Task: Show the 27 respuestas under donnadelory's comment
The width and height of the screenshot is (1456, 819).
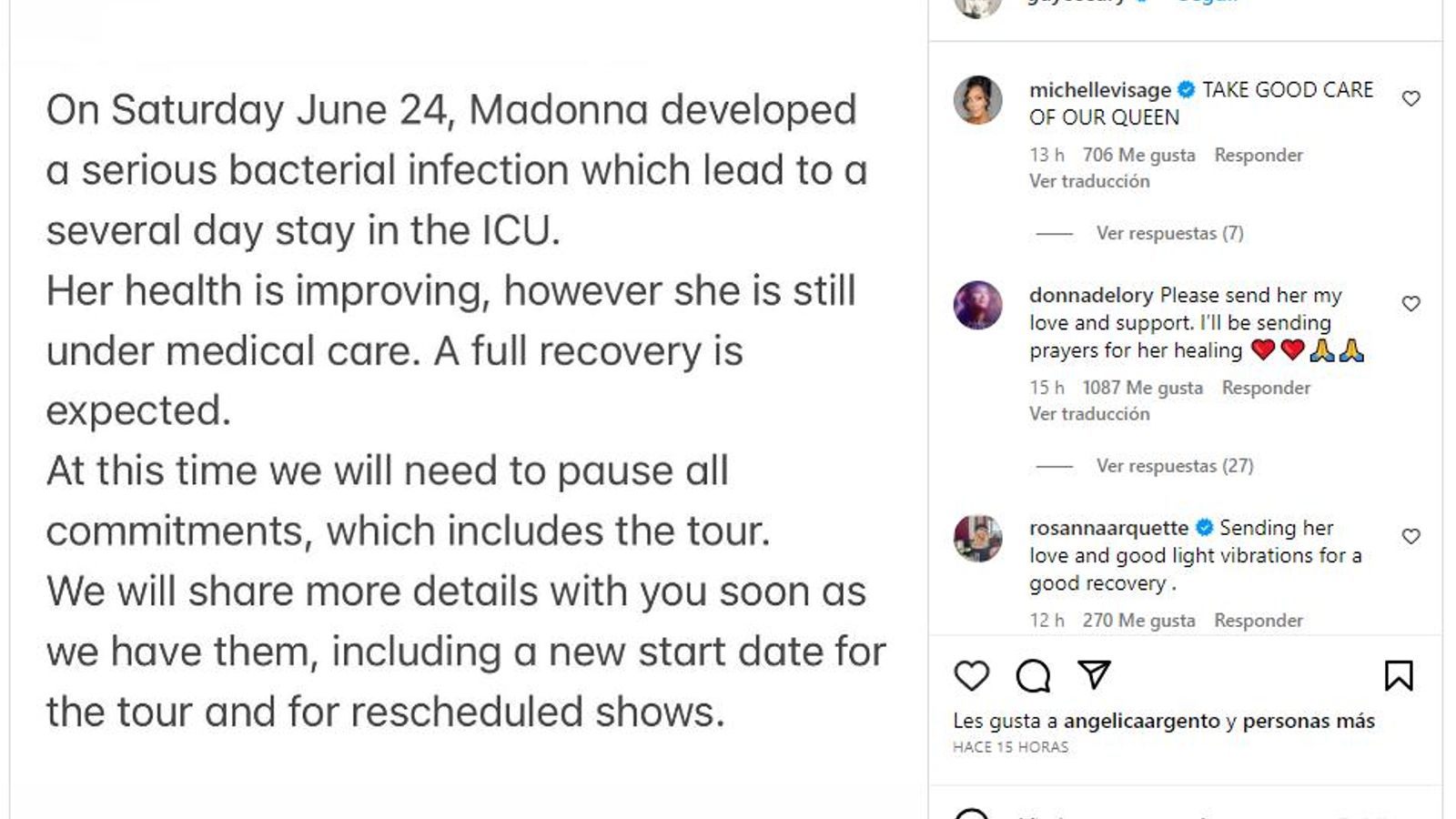Action: pyautogui.click(x=1175, y=466)
